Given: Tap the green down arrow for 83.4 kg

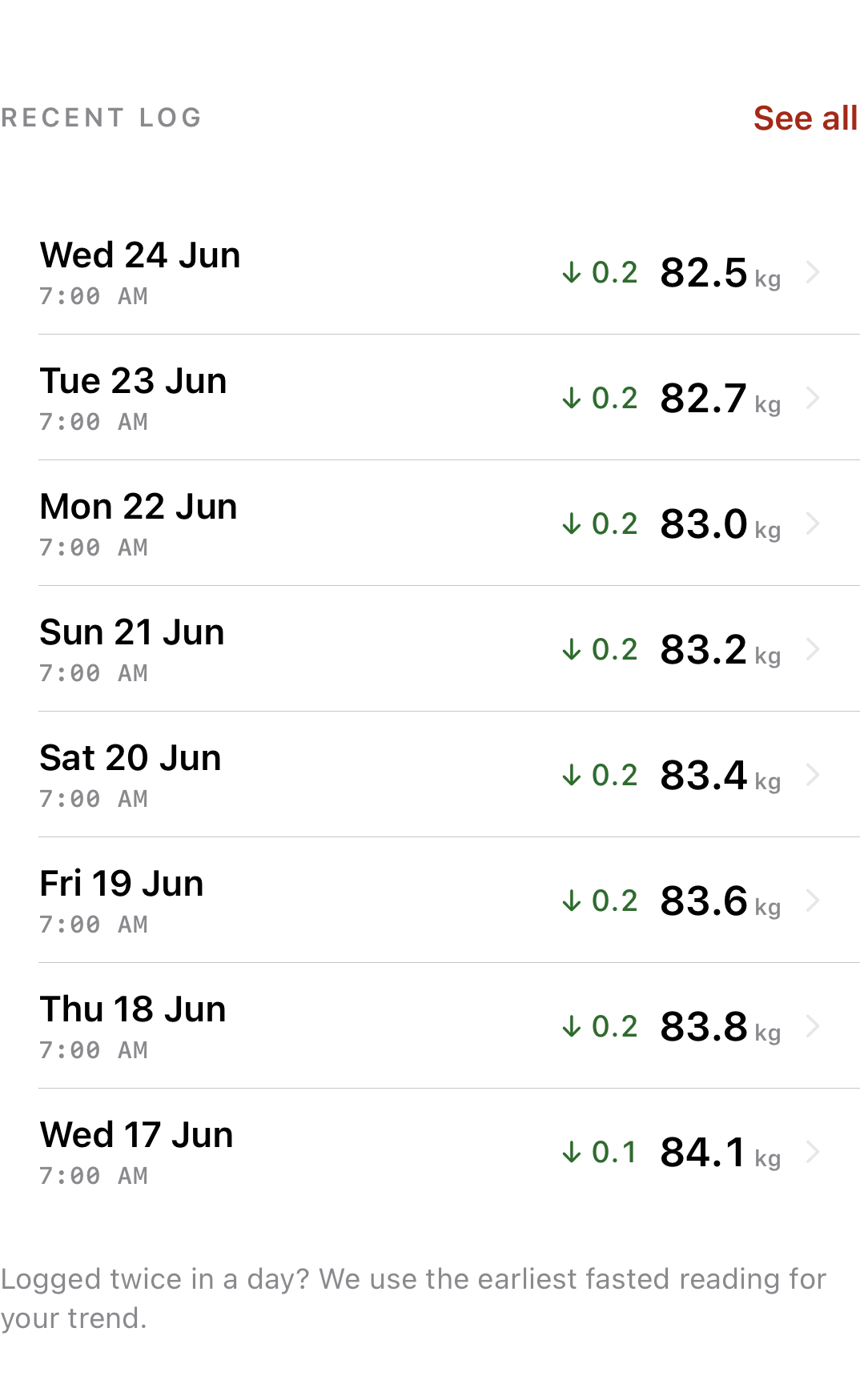Looking at the screenshot, I should coord(571,775).
